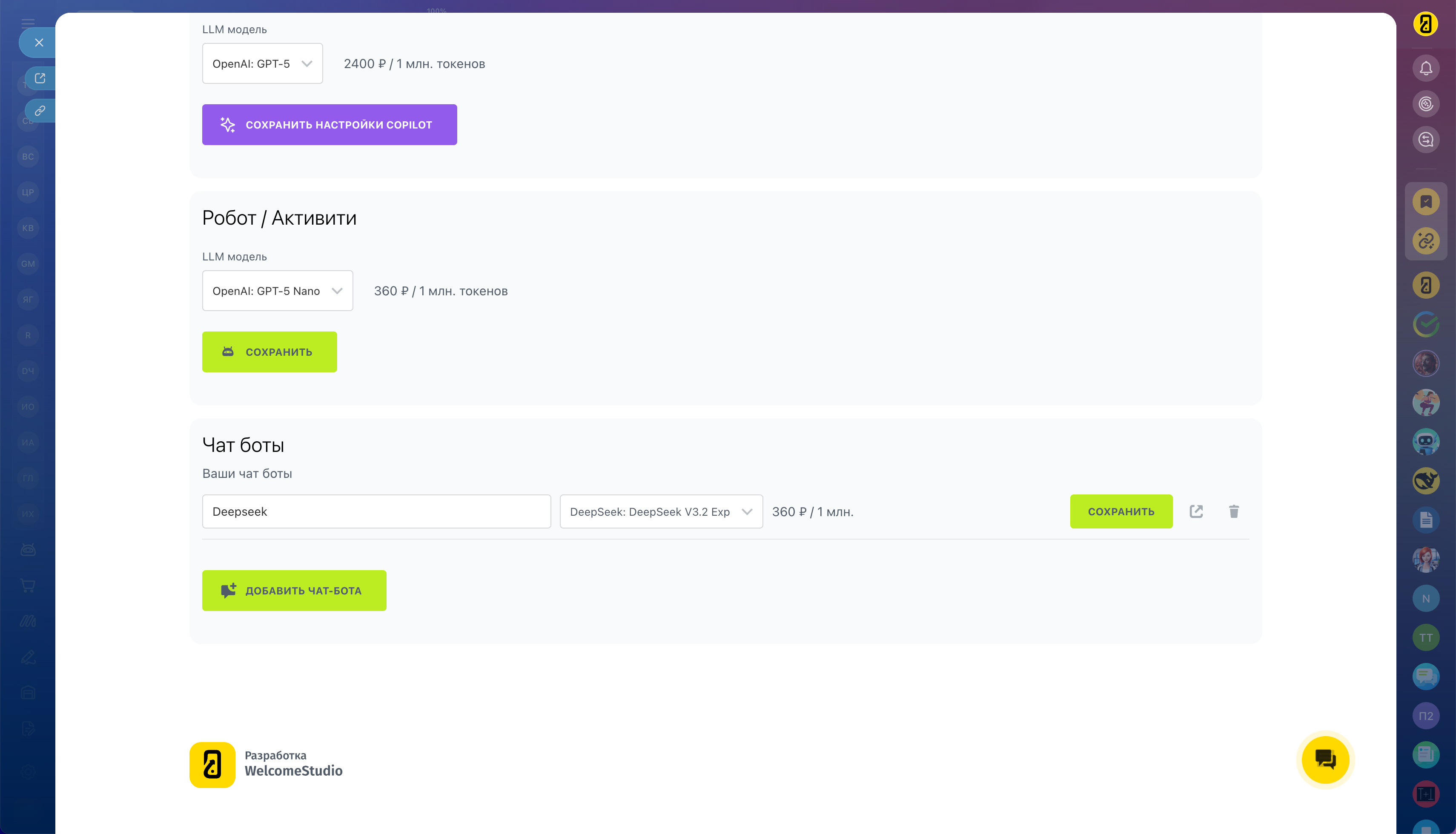Delete the Deepseek chat bot via trash icon
This screenshot has width=1456, height=834.
1234,511
